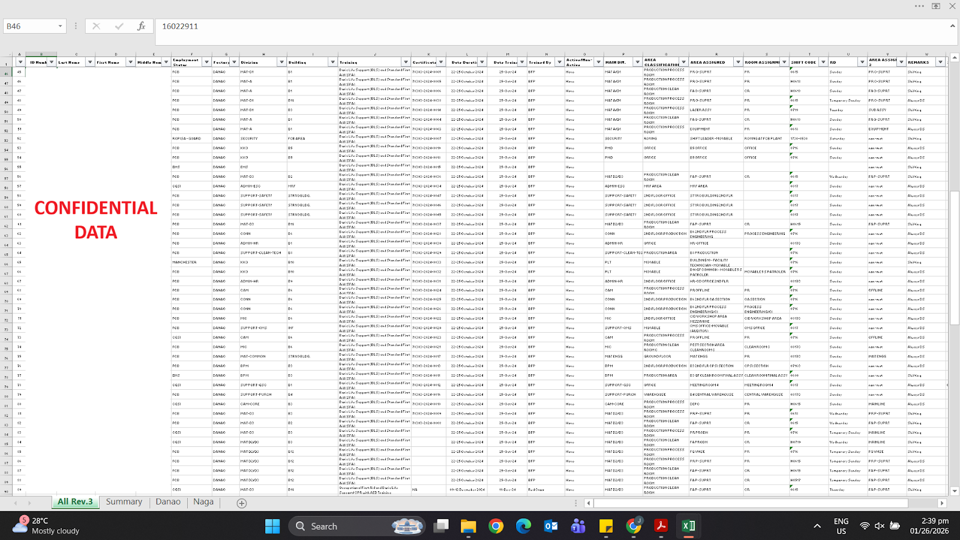The height and width of the screenshot is (540, 960).
Task: Open the Factory column filter dropdown
Action: 234,62
